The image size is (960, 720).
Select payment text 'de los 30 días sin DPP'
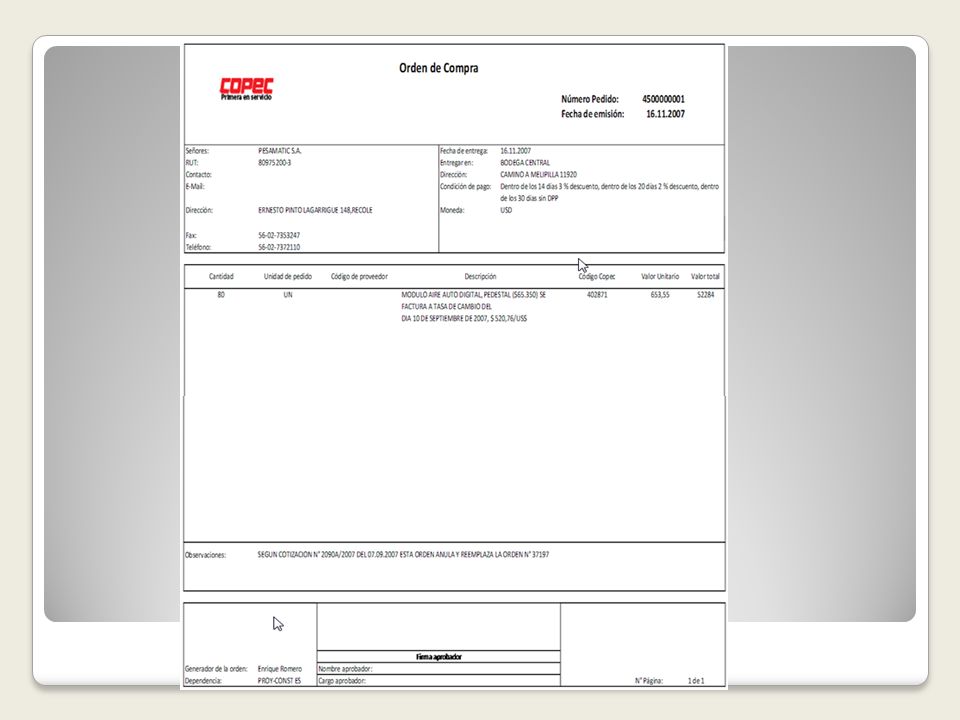[529, 198]
